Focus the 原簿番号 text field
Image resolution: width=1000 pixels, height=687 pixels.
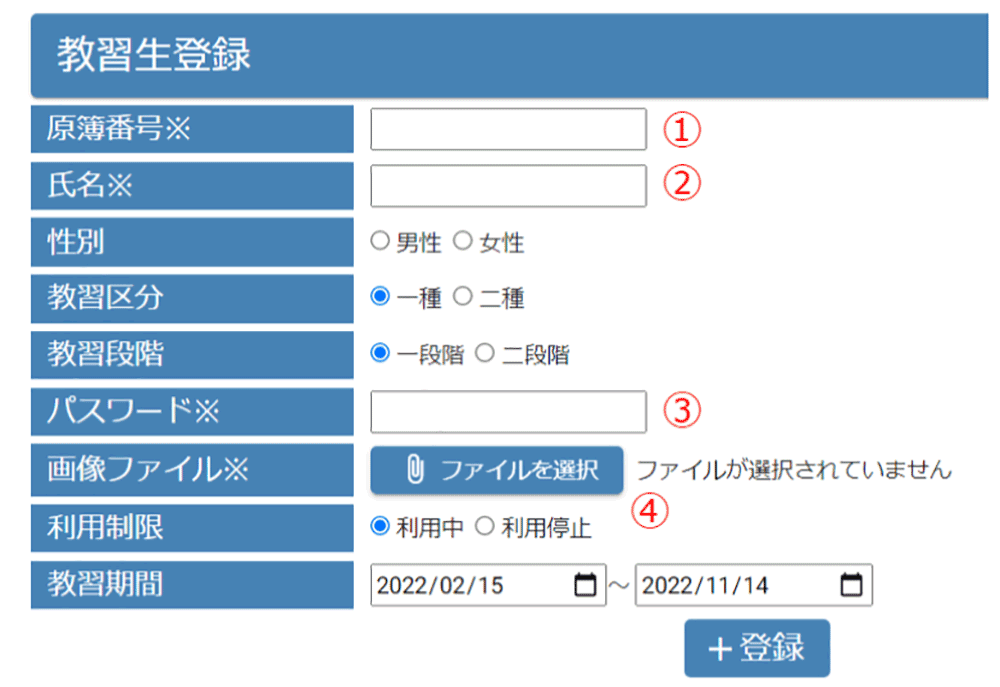[508, 129]
